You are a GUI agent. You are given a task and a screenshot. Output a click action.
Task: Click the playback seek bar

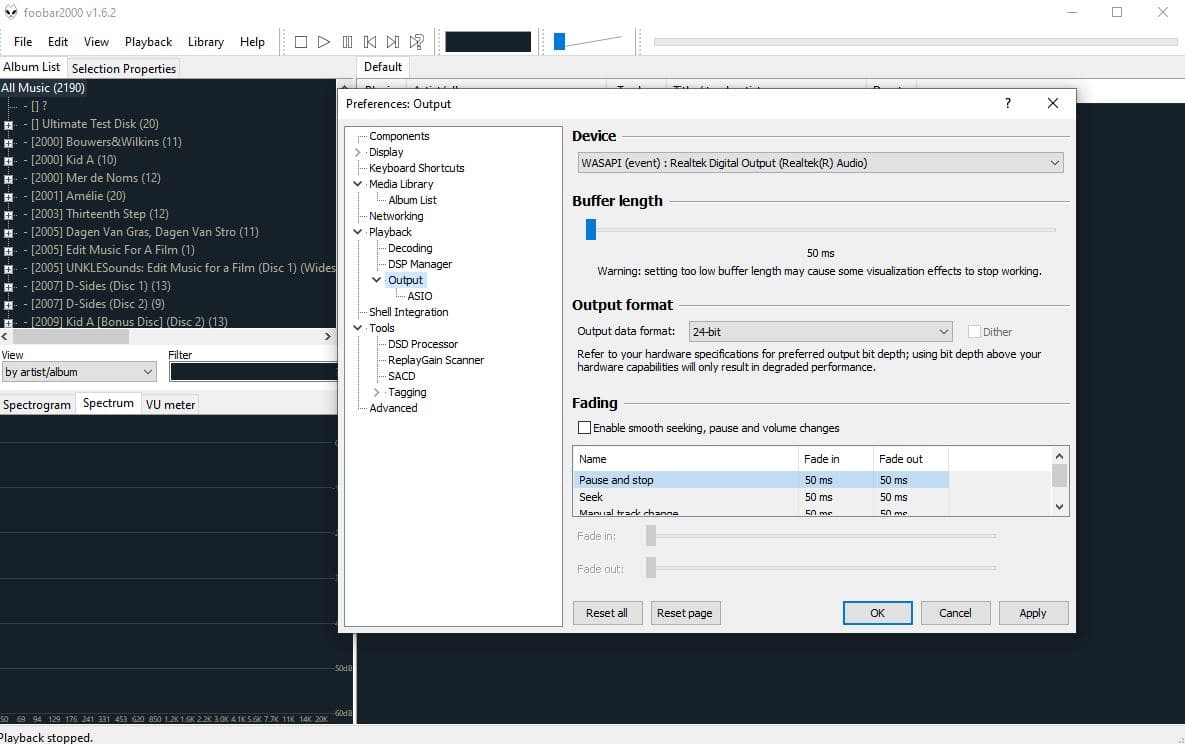click(915, 42)
